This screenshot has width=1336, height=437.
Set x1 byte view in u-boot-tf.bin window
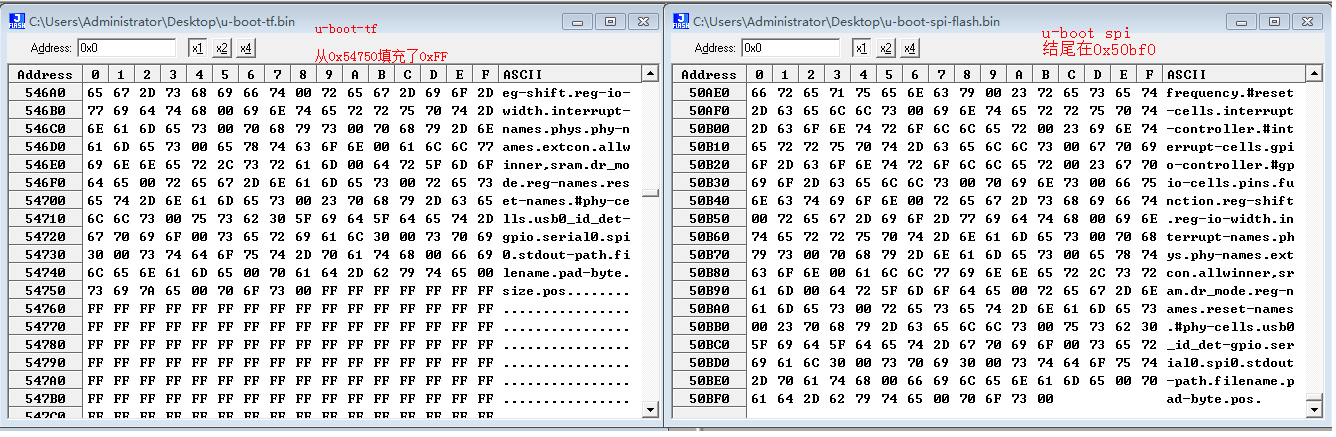[197, 48]
